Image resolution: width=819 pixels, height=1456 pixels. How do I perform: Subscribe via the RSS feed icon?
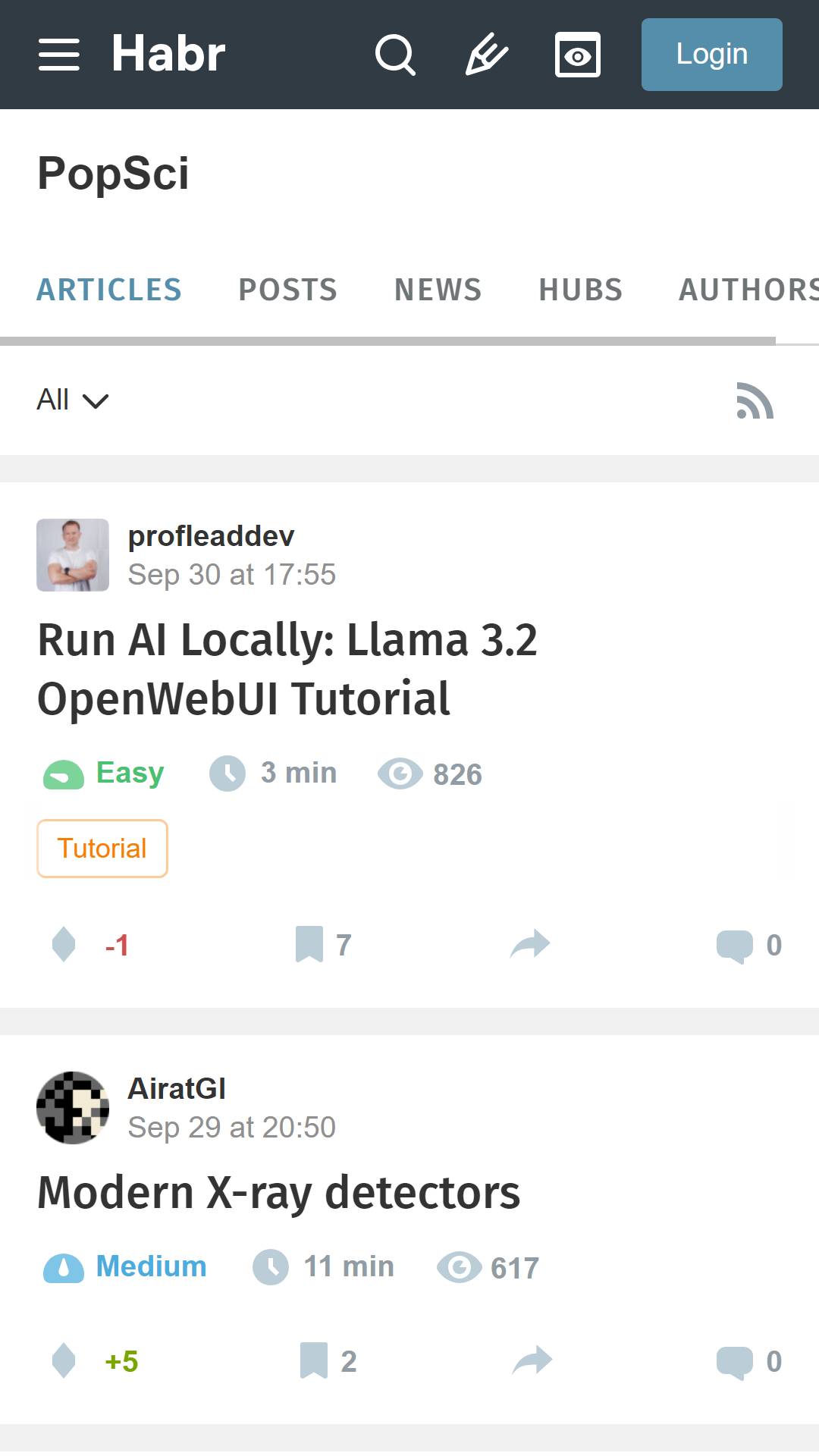[x=755, y=400]
